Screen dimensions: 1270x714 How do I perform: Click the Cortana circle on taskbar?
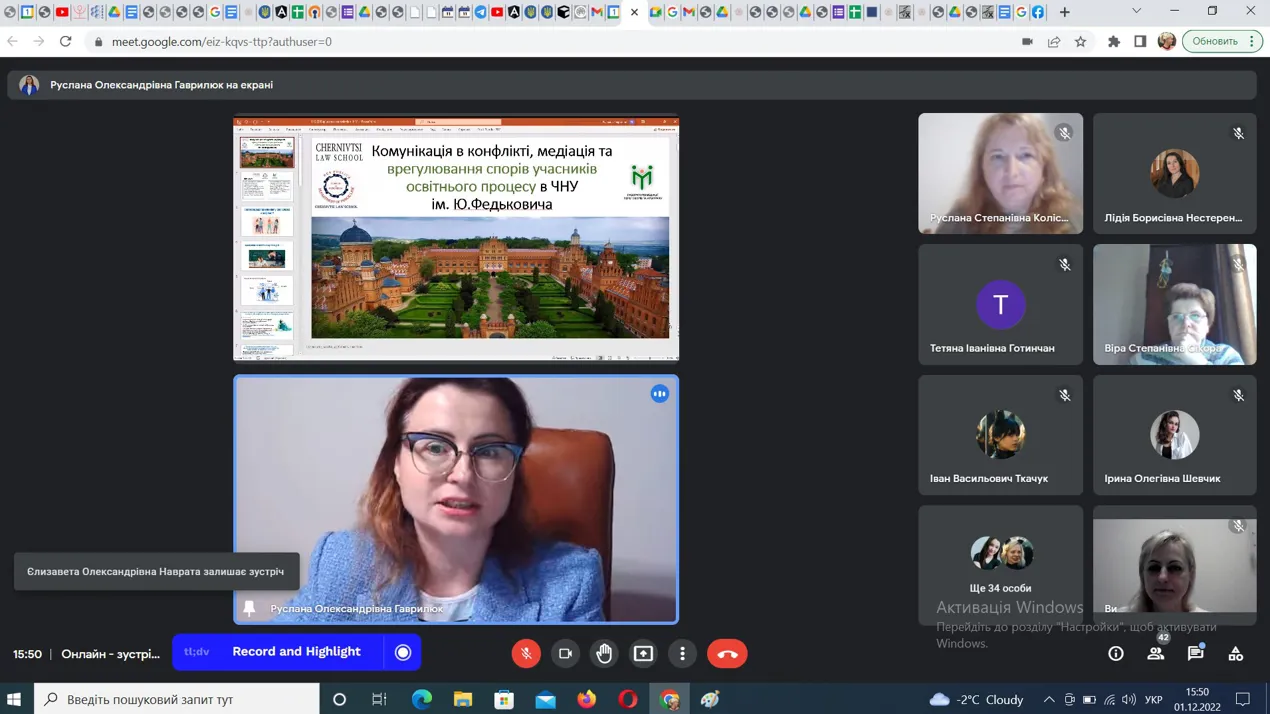pyautogui.click(x=339, y=699)
